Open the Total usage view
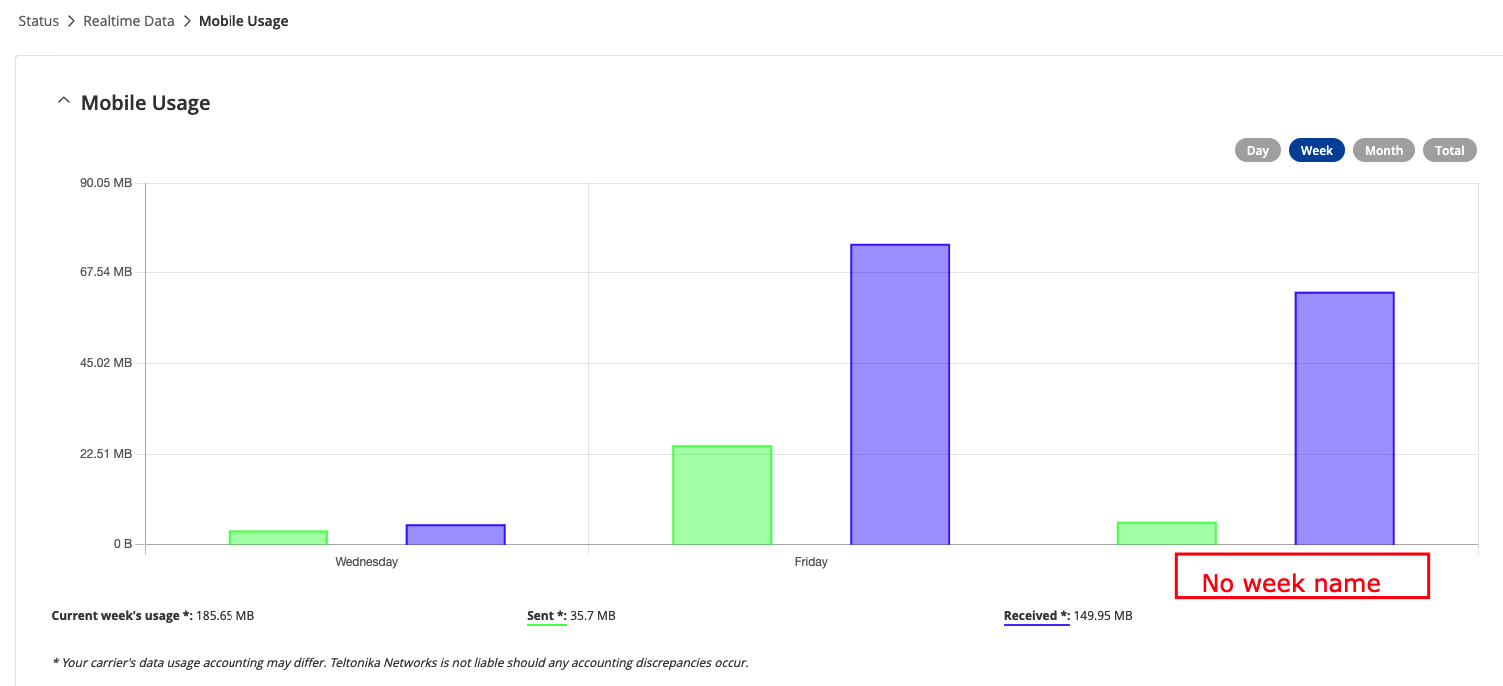 (x=1450, y=150)
